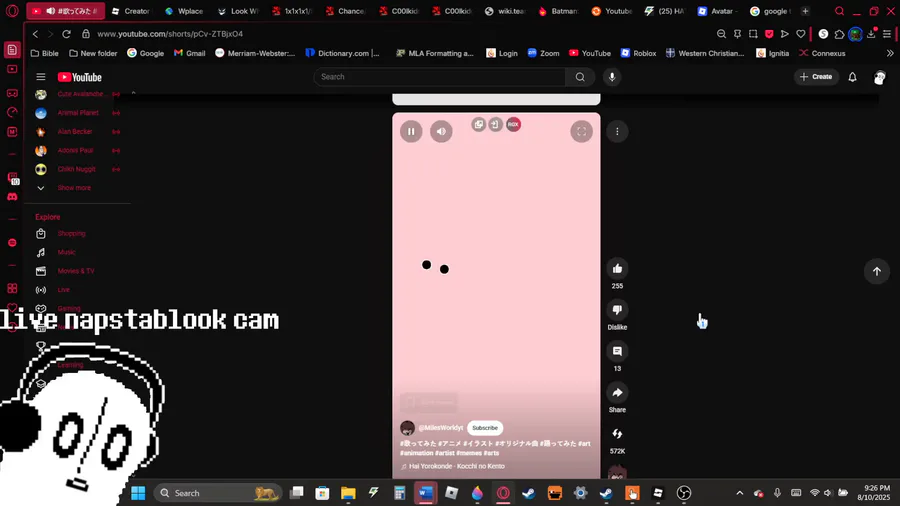Switch to the Wplace browser tab
The width and height of the screenshot is (900, 506).
(x=185, y=11)
